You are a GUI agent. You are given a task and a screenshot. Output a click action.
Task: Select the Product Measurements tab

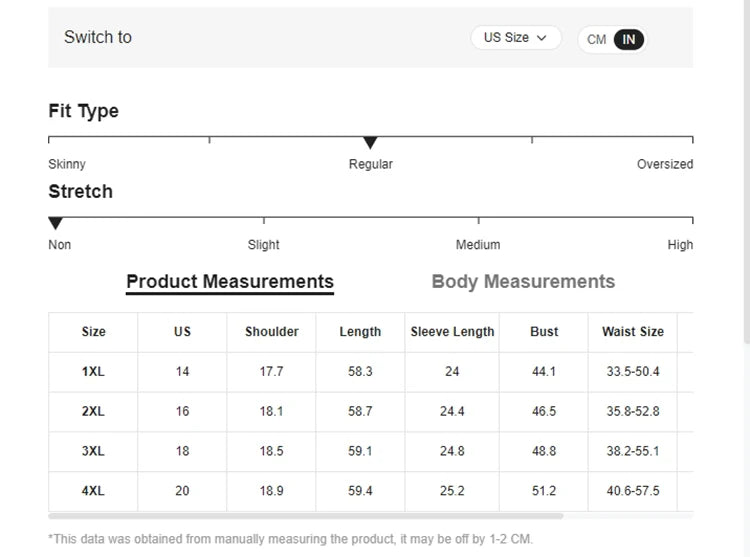click(230, 282)
